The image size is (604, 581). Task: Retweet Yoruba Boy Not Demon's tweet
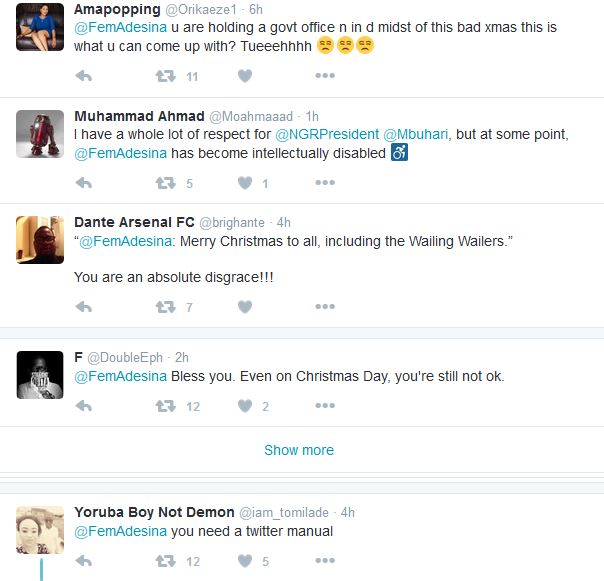point(165,561)
